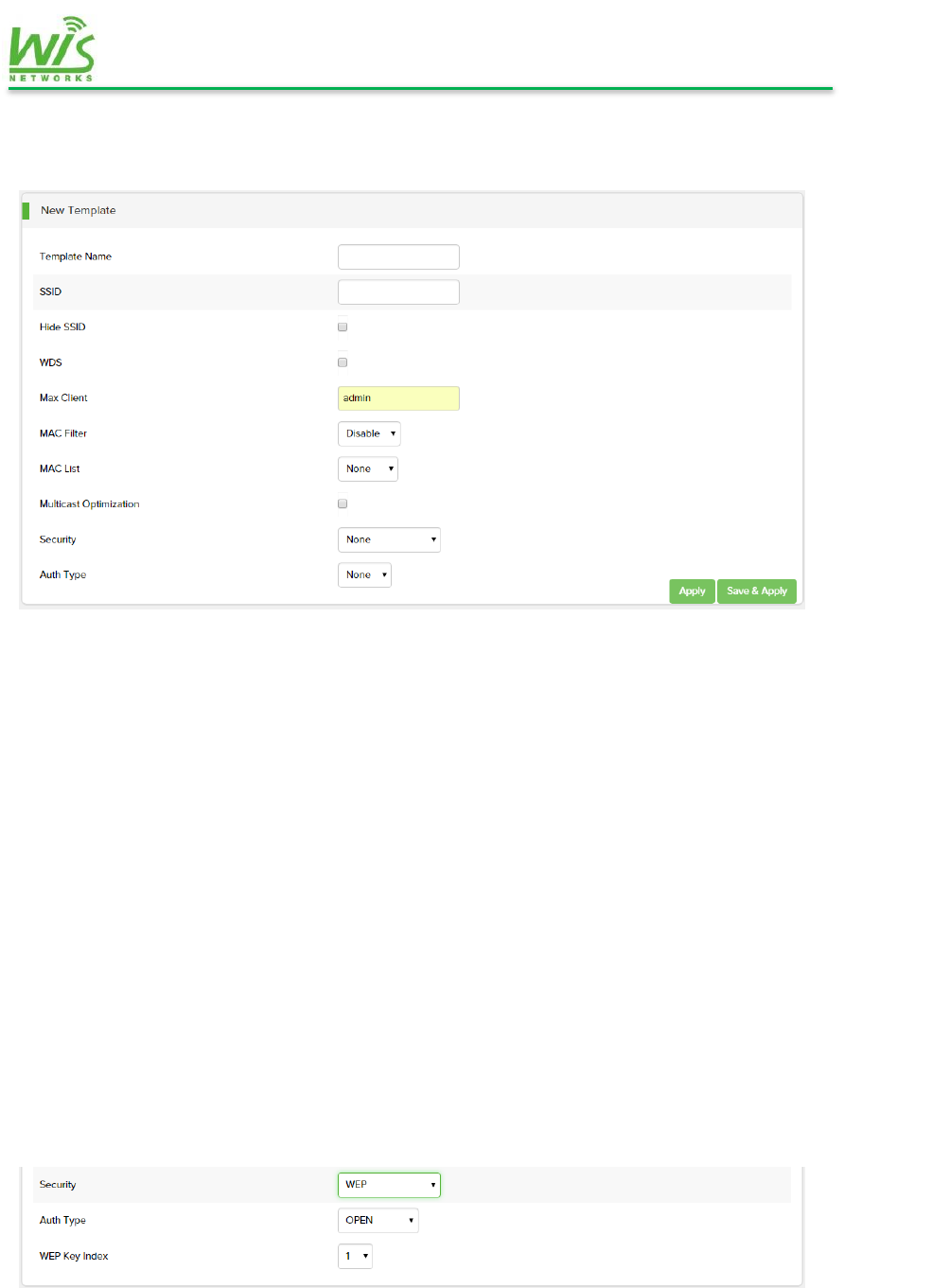Screen dimensions: 932x1288
Task: Open the WEP Key Index dropdown
Action: (355, 1256)
